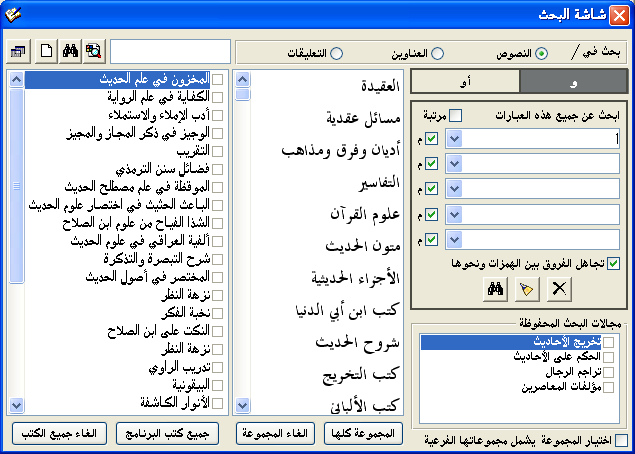Viewport: 635px width, 454px height.
Task: Enable the مرتبة checkbox
Action: 456,116
